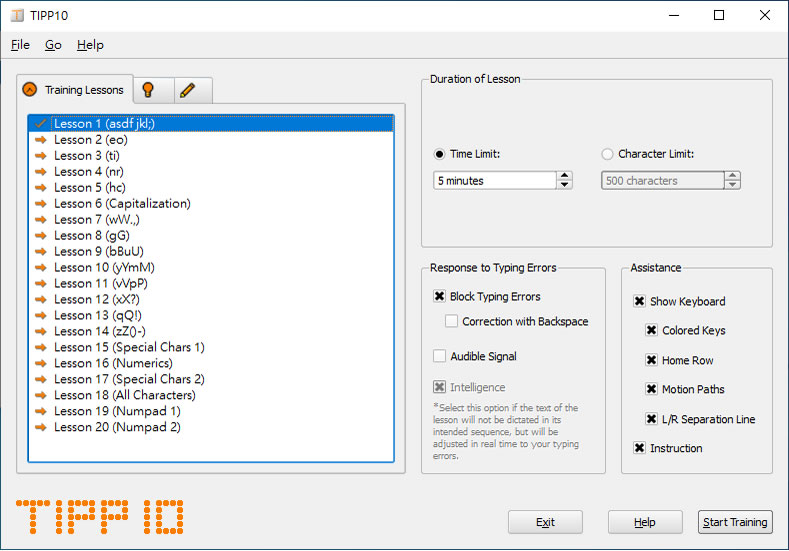Toggle the Intelligence checkbox
This screenshot has height=551, width=789.
[439, 387]
